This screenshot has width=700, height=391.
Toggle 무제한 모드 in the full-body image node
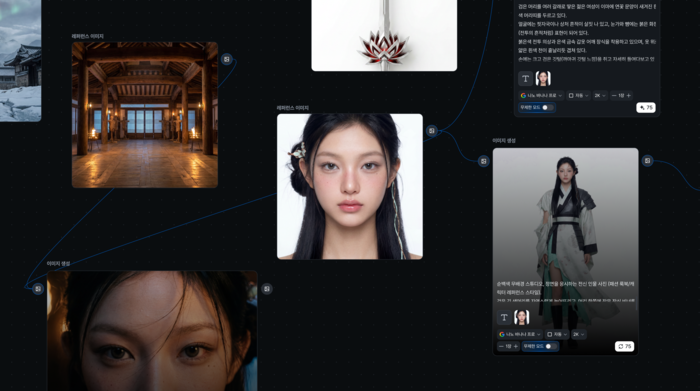[550, 346]
